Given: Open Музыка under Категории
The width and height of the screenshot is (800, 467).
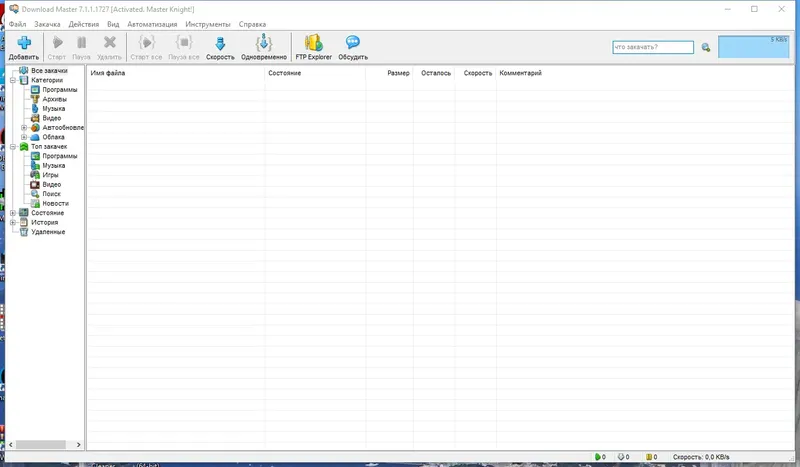Looking at the screenshot, I should [54, 109].
